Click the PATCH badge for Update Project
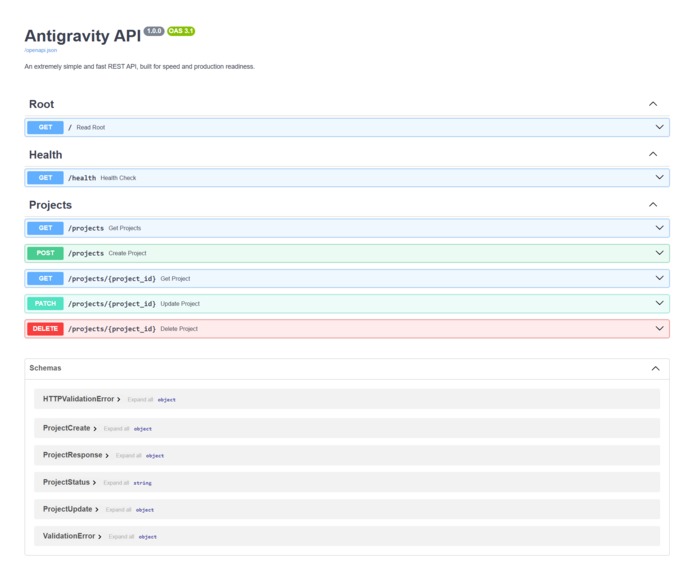This screenshot has height=573, width=694. (45, 304)
